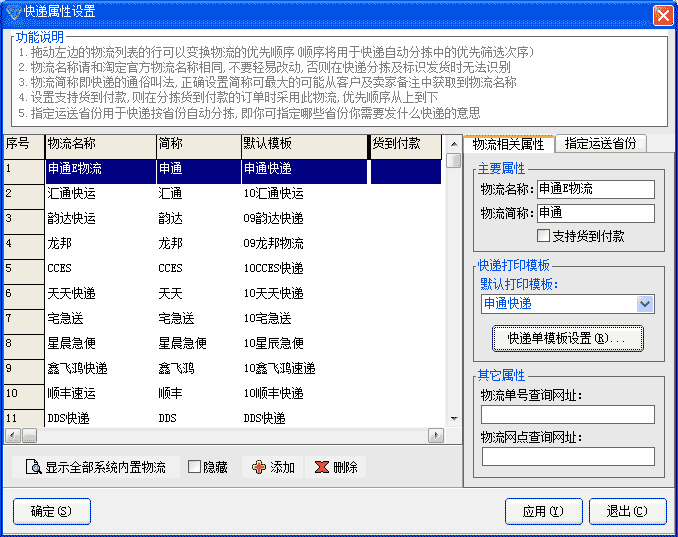Click the title bar diamond app icon
The width and height of the screenshot is (678, 537).
(12, 14)
